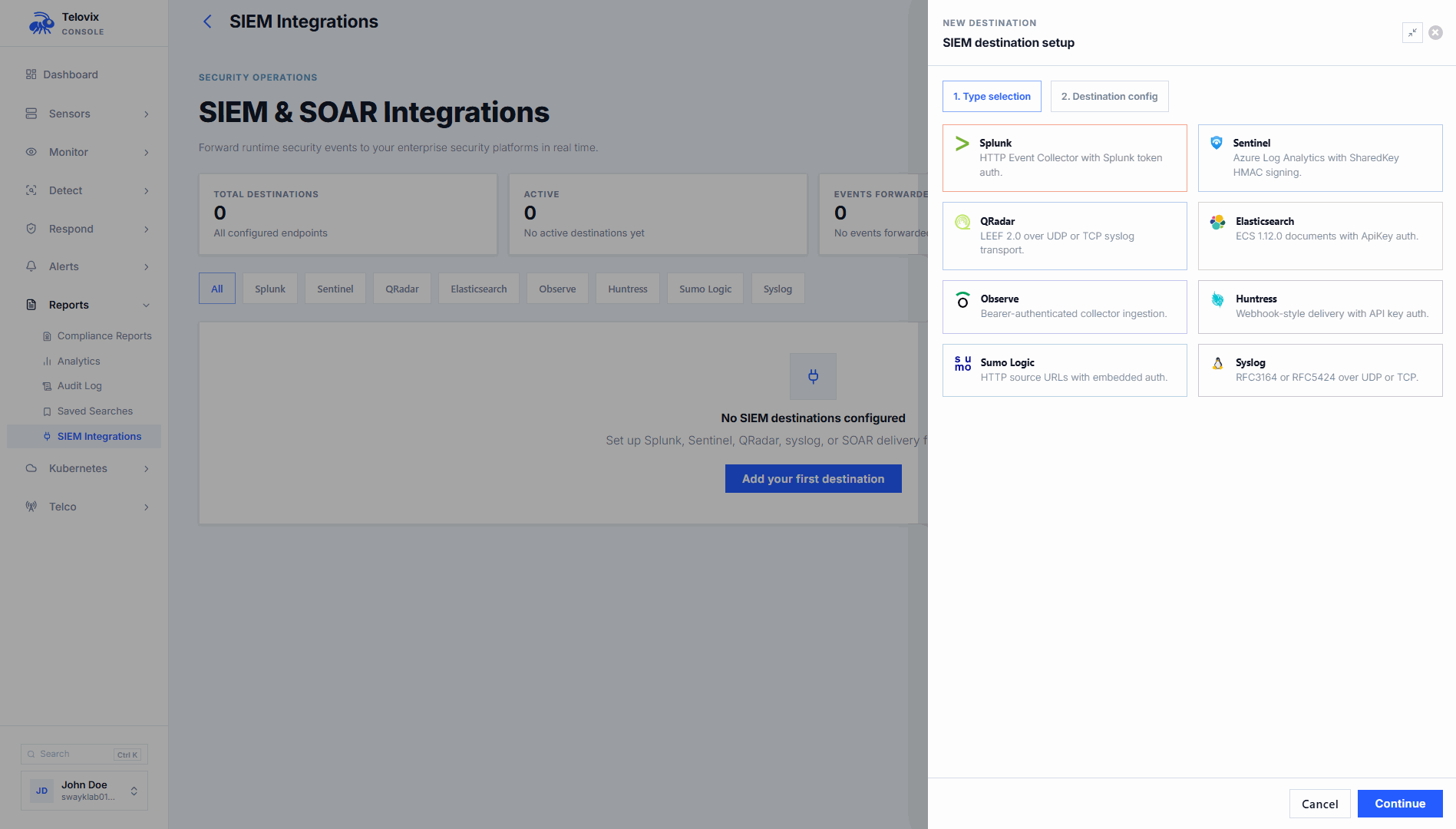Image resolution: width=1456 pixels, height=829 pixels.
Task: Click the Respond shield icon in the sidebar
Action: point(31,229)
